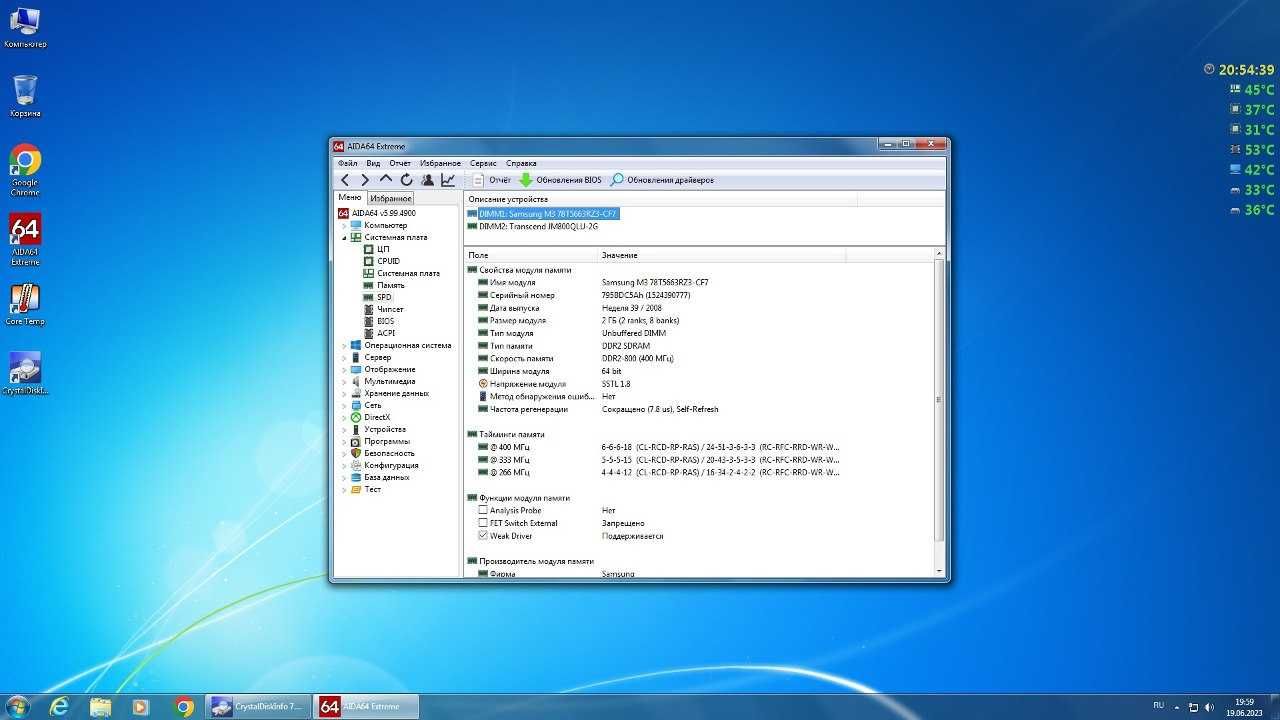
Task: Collapse the Системная плата parent node
Action: (344, 237)
